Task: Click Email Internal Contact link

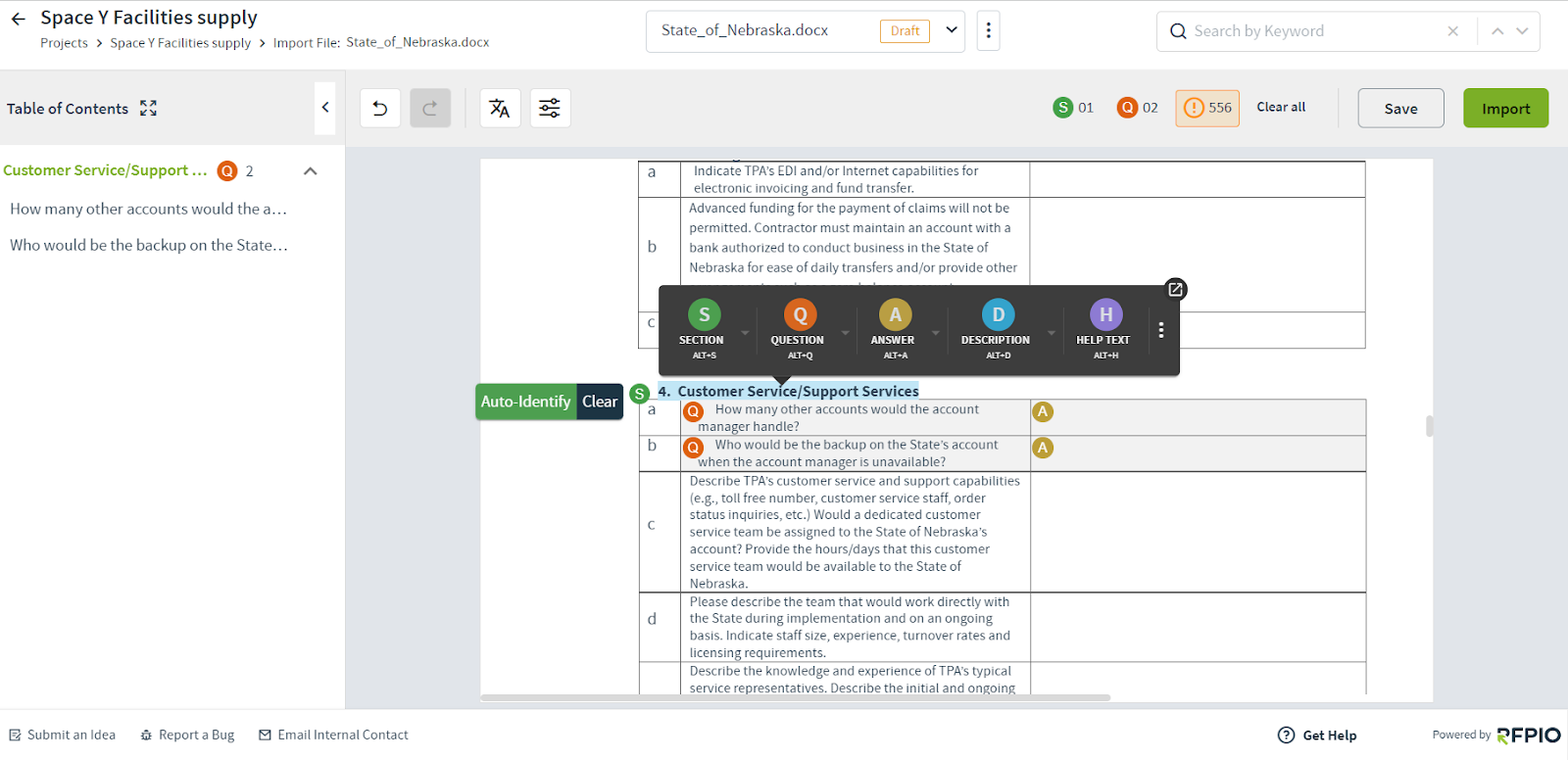Action: coord(333,736)
